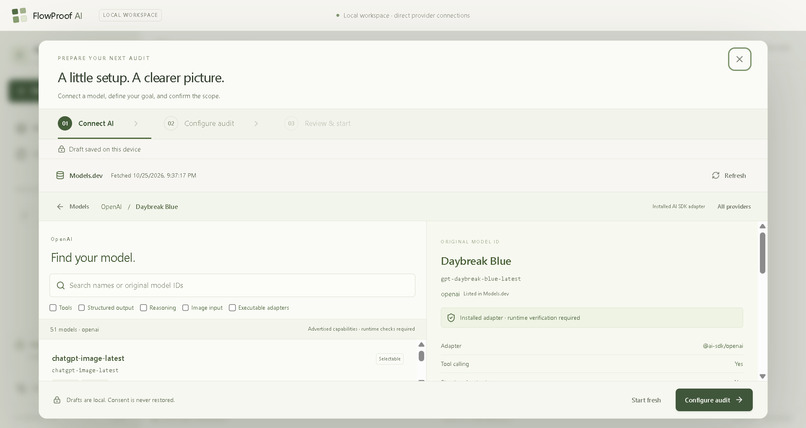Screen dimensions: 806x428
Task: Tick the Image input checkbox
Action: click(x=185, y=308)
